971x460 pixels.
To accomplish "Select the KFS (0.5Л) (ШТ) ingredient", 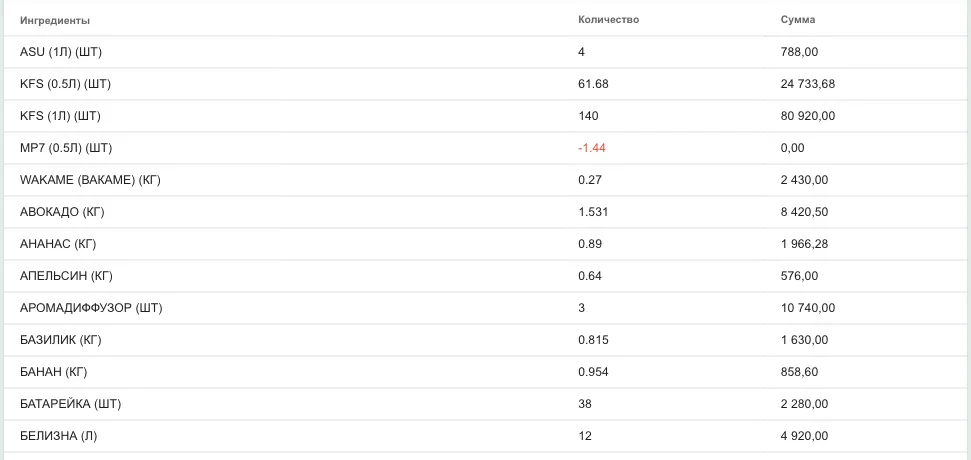I will [x=65, y=84].
